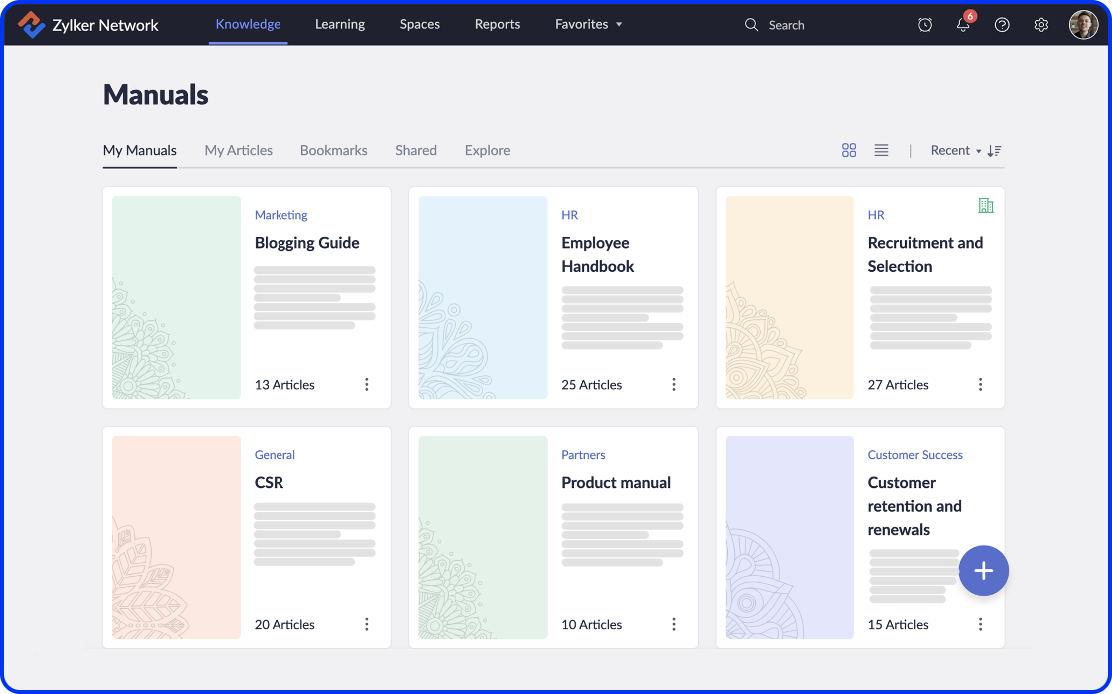Open more options for Employee Handbook
1112x694 pixels.
coord(674,385)
